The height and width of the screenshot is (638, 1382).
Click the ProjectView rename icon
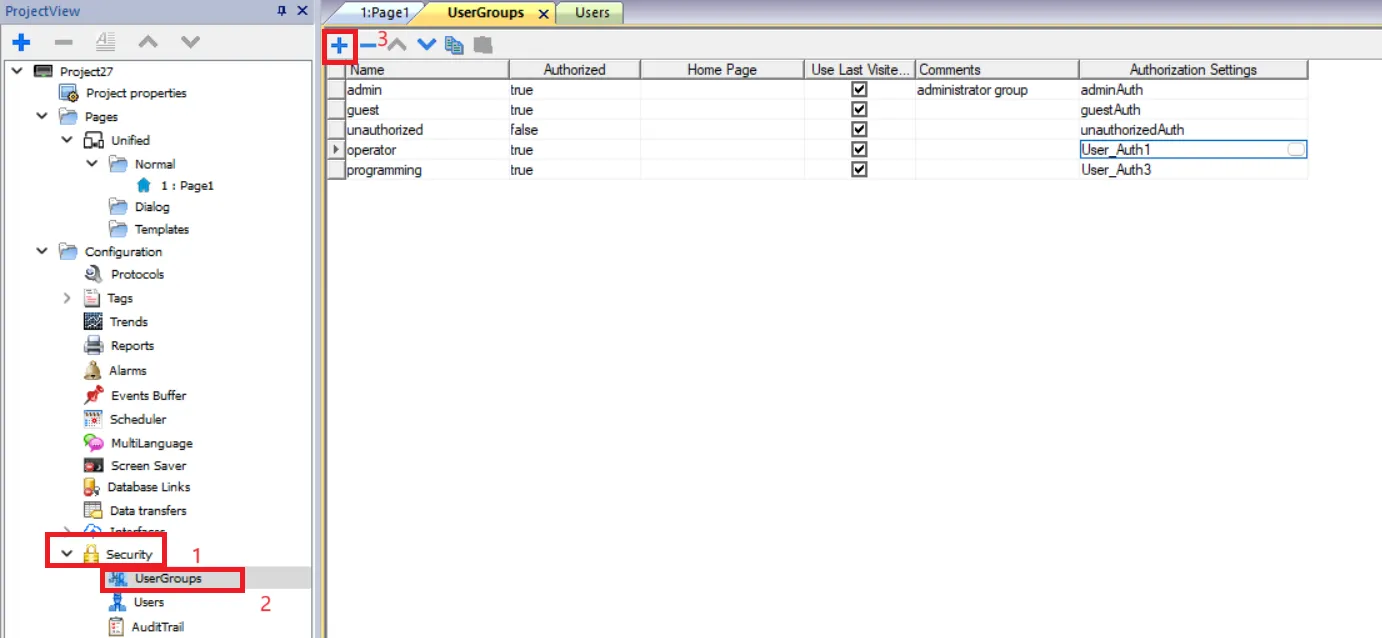[105, 42]
